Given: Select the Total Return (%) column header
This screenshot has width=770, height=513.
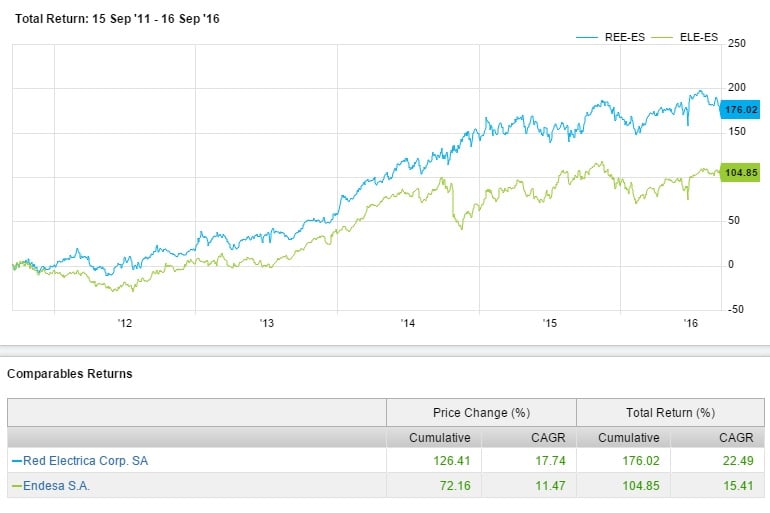Looking at the screenshot, I should pos(670,412).
